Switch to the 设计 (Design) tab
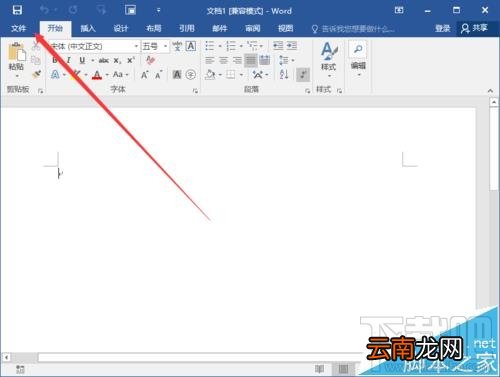This screenshot has width=500, height=377. click(121, 28)
